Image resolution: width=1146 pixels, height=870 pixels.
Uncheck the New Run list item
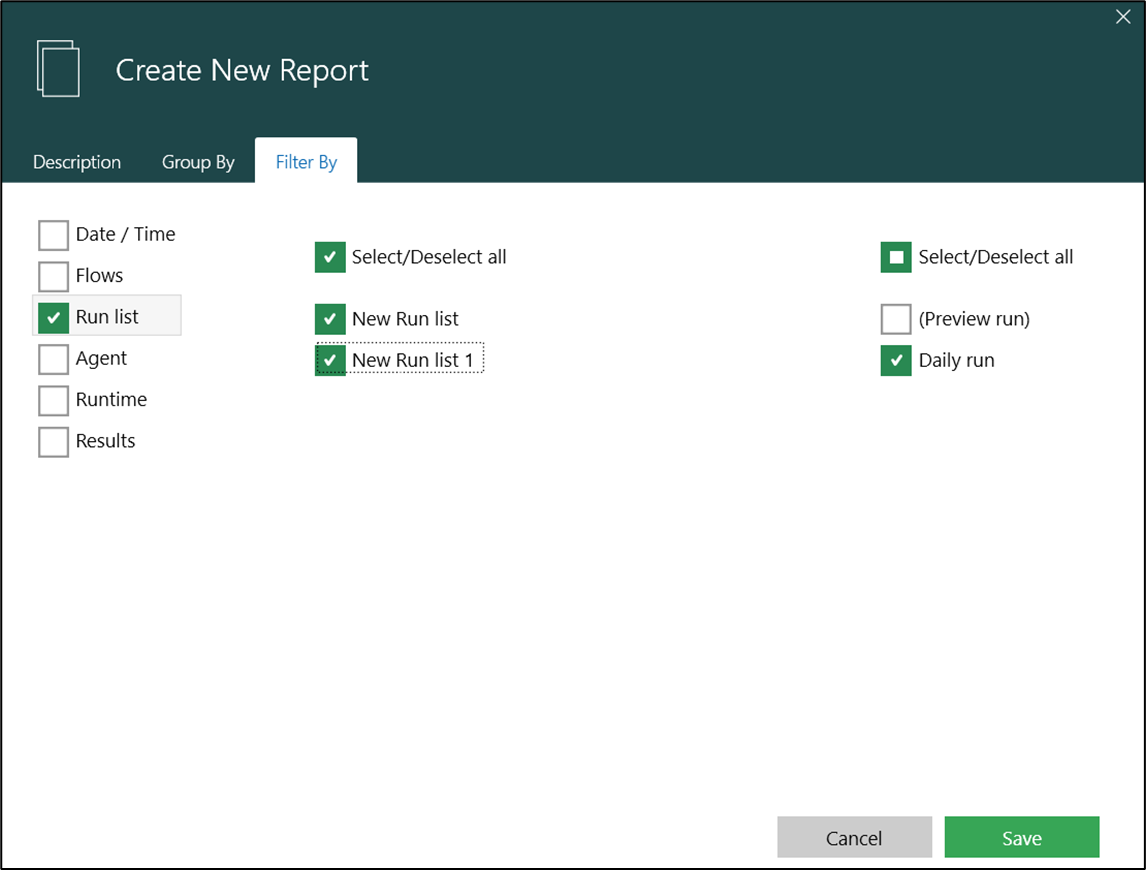[x=330, y=318]
